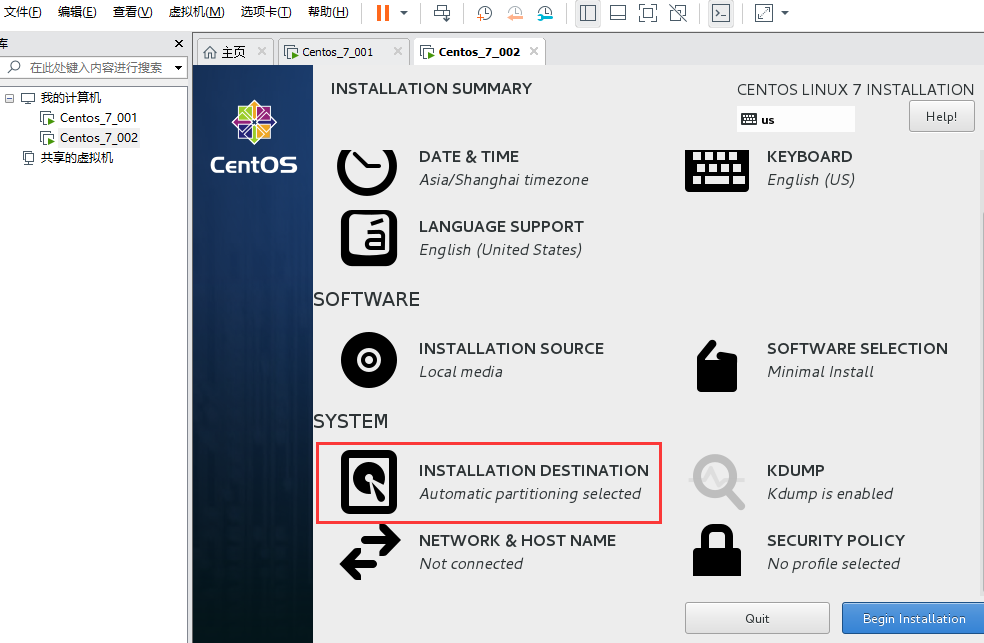Switch to the Centos_7_001 tab
984x643 pixels.
[336, 52]
